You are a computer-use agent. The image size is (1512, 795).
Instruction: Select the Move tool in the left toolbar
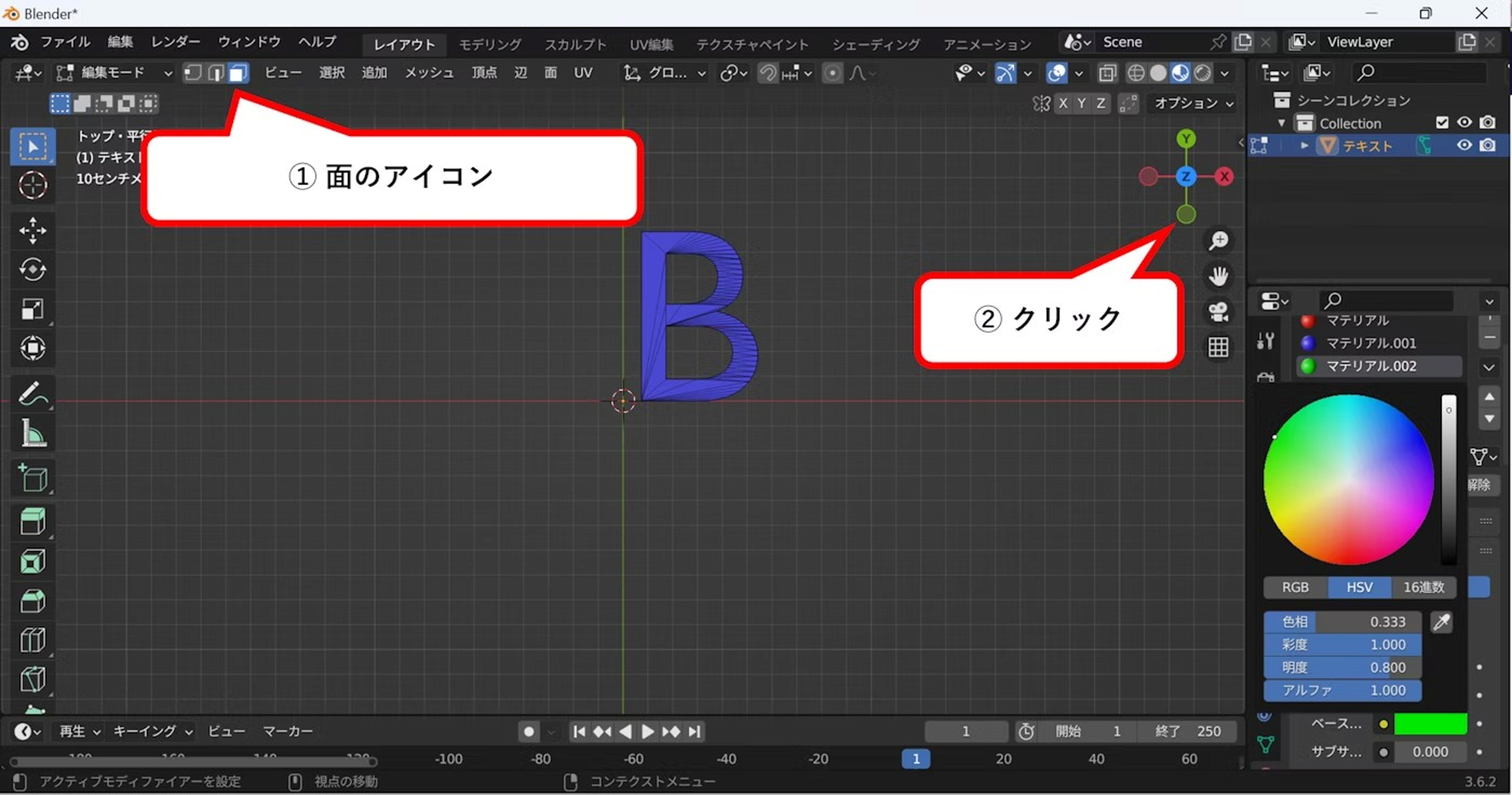click(x=32, y=231)
